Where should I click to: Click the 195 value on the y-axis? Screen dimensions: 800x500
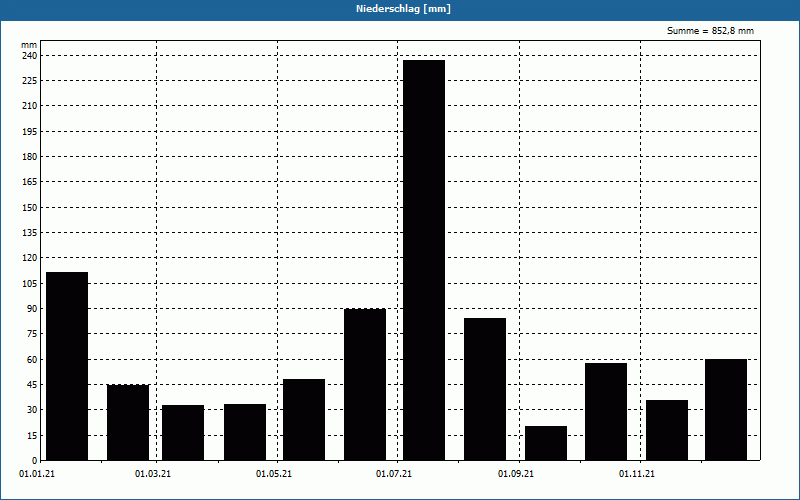(x=30, y=131)
